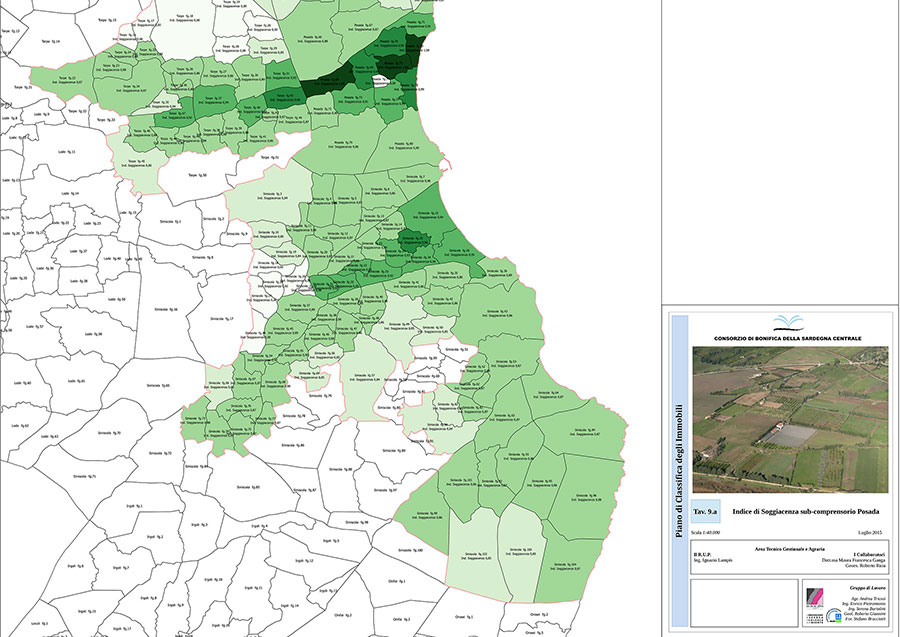Open the aerial farmland photo
The height and width of the screenshot is (637, 900).
click(x=790, y=420)
